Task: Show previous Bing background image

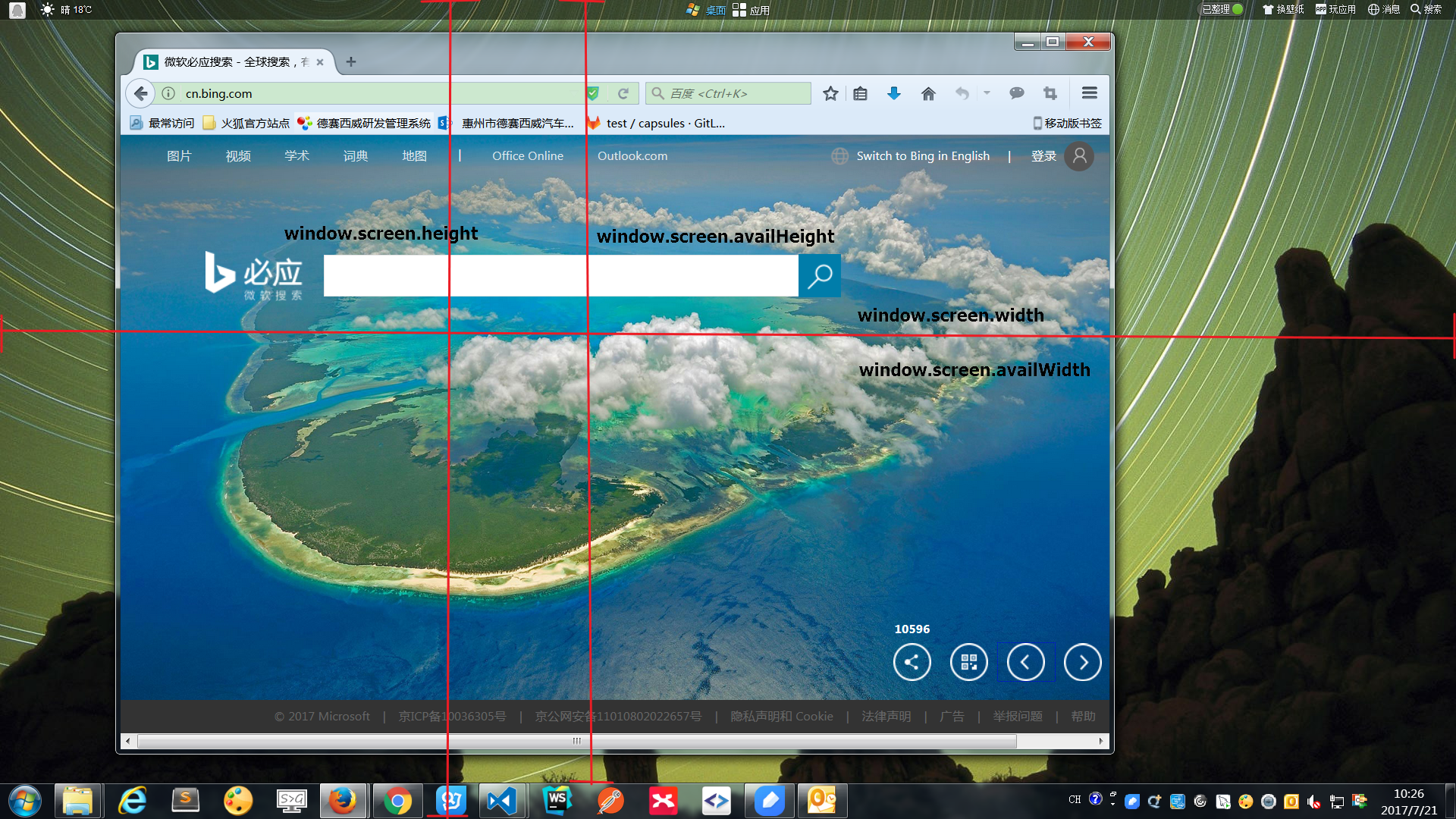Action: [1025, 662]
